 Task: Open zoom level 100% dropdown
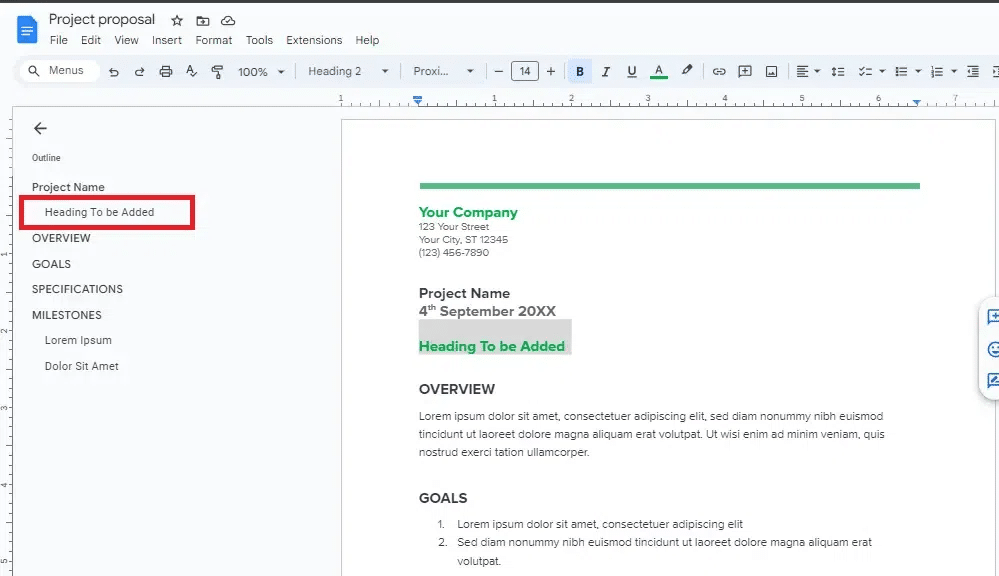click(x=261, y=72)
